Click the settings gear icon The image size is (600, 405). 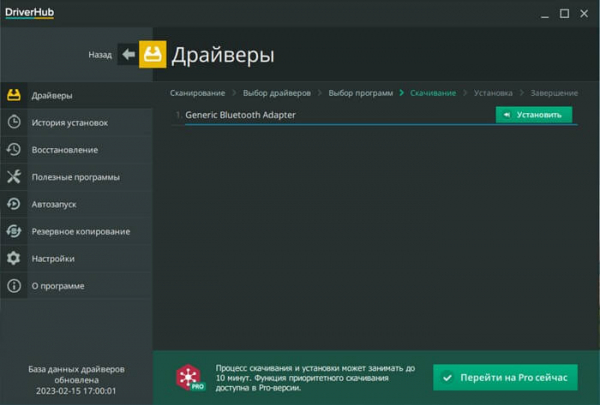click(14, 258)
